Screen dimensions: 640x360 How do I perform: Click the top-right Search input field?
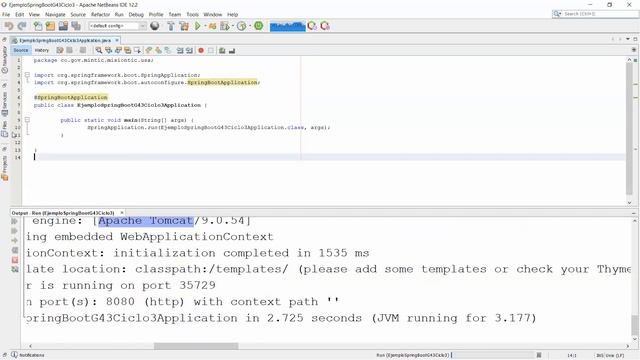click(x=595, y=14)
